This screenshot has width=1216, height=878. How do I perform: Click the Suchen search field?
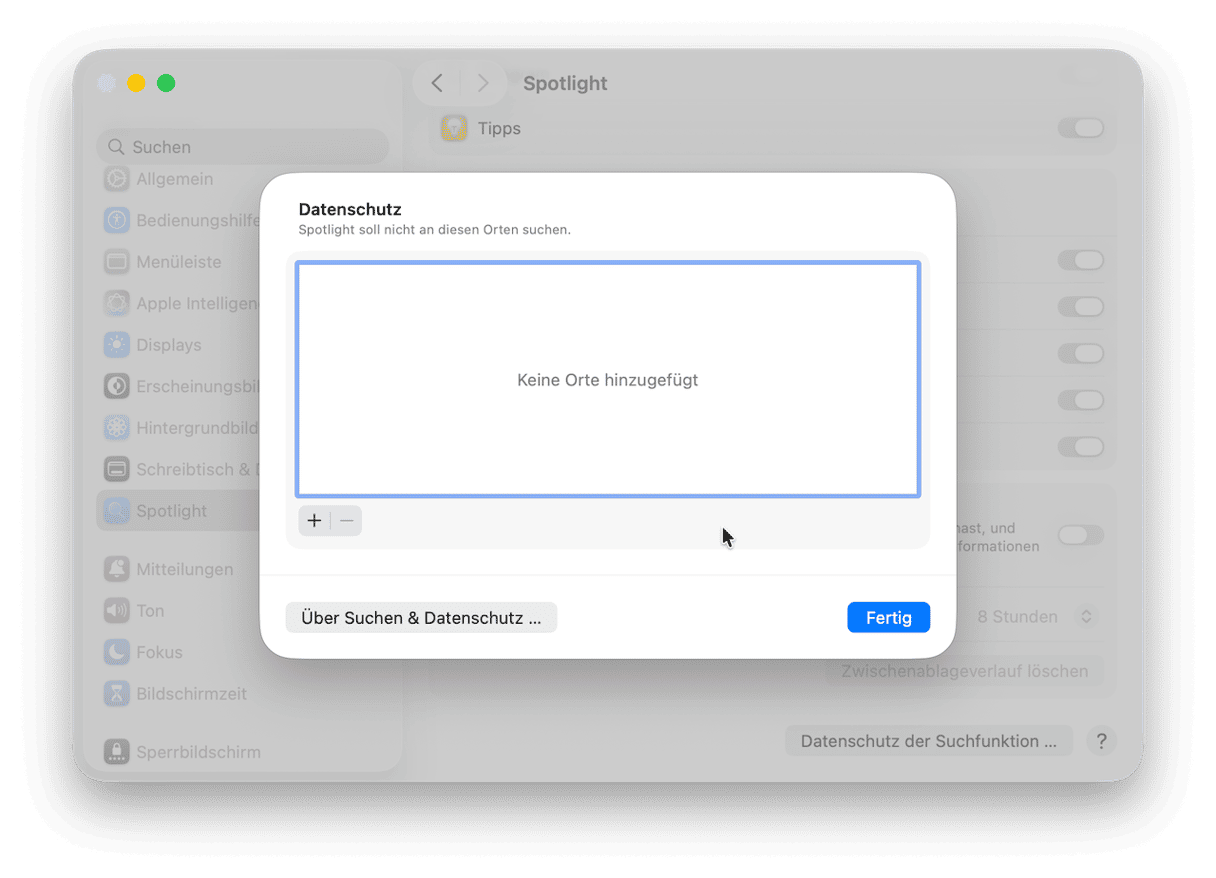(x=243, y=147)
